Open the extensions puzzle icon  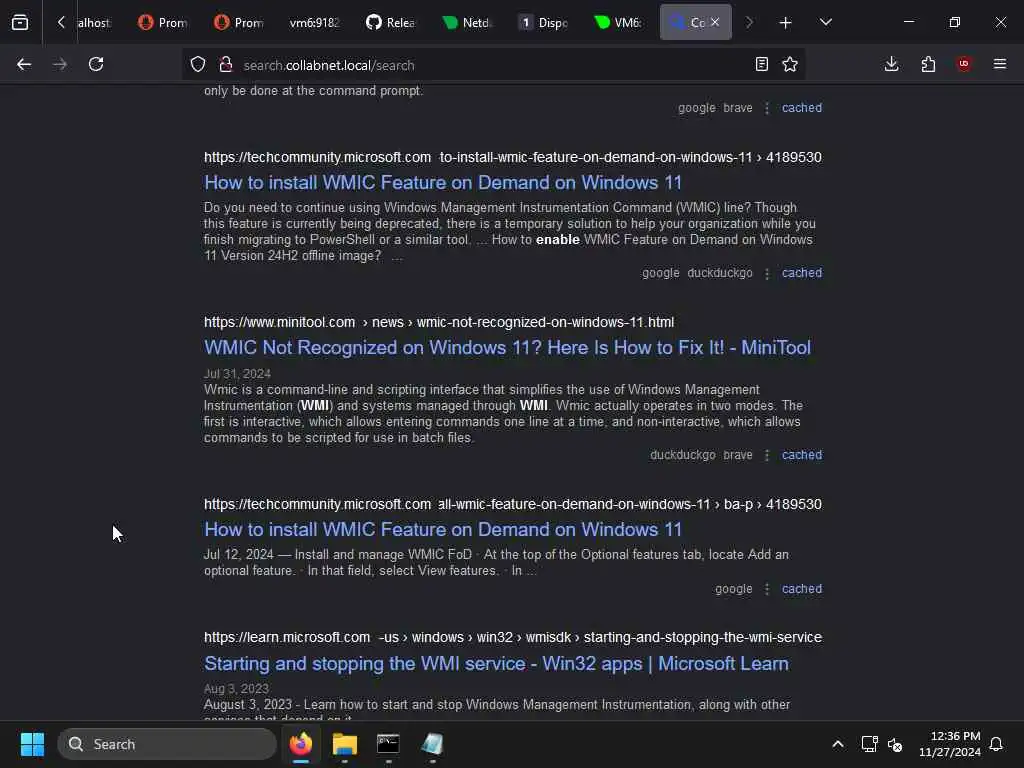[928, 65]
